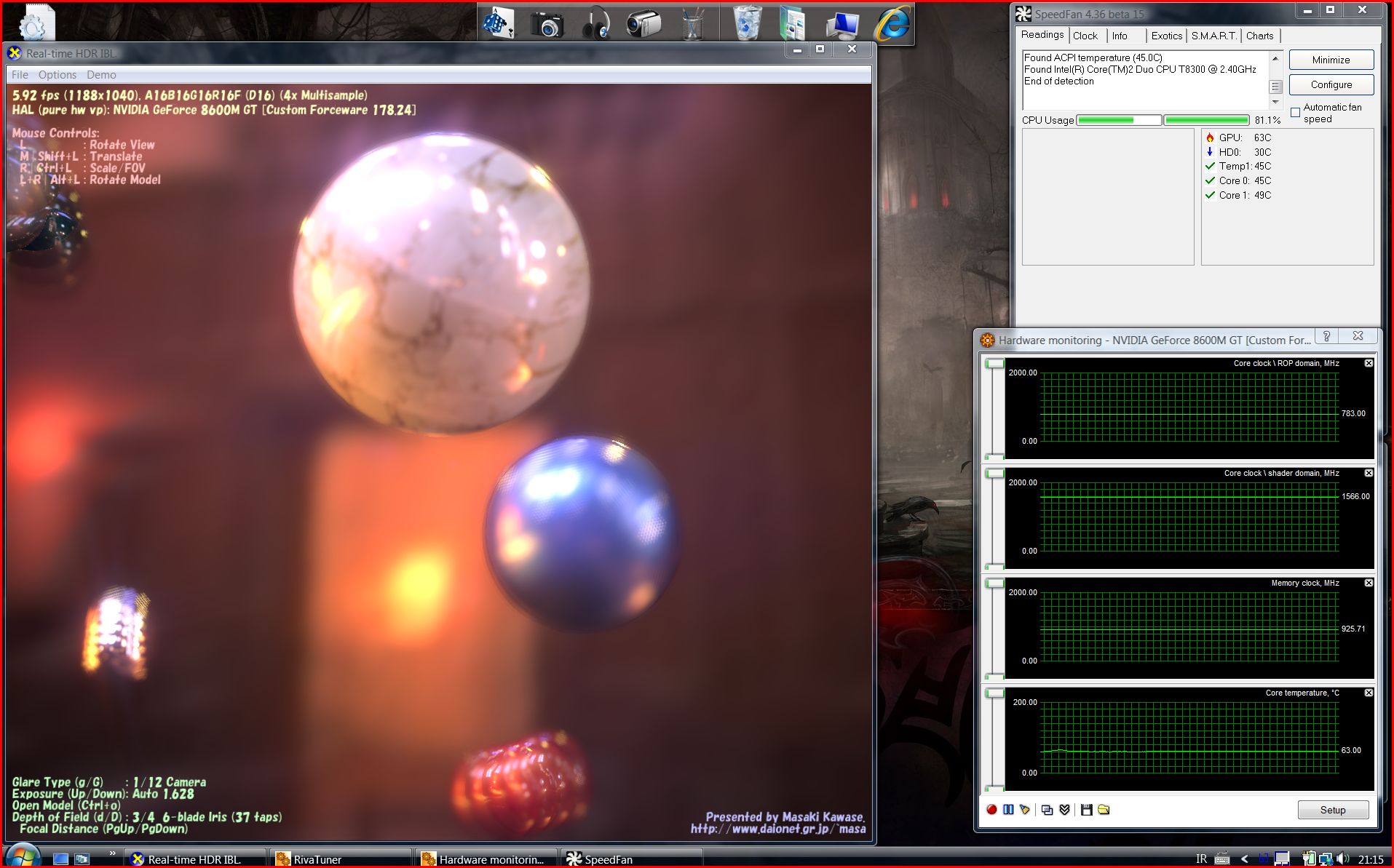Open the S.M.A.R.T. tab
The image size is (1394, 868).
[x=1213, y=36]
